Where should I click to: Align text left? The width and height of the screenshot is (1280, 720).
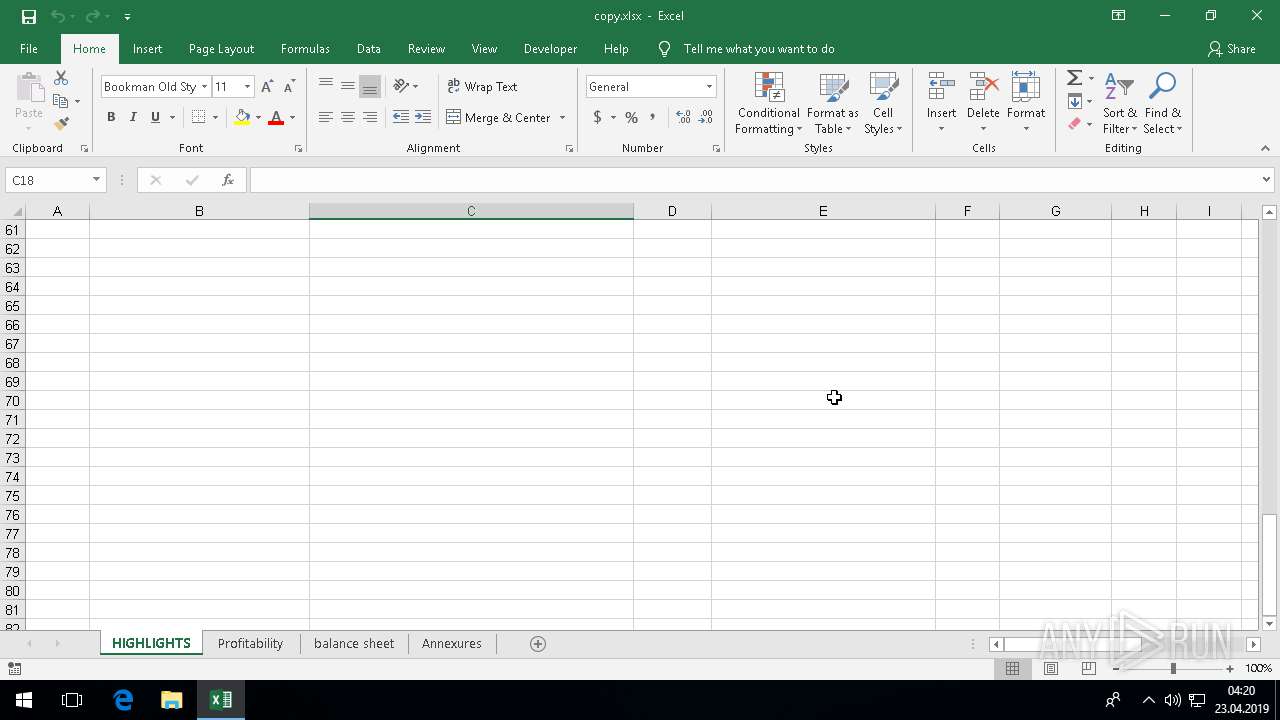point(326,117)
